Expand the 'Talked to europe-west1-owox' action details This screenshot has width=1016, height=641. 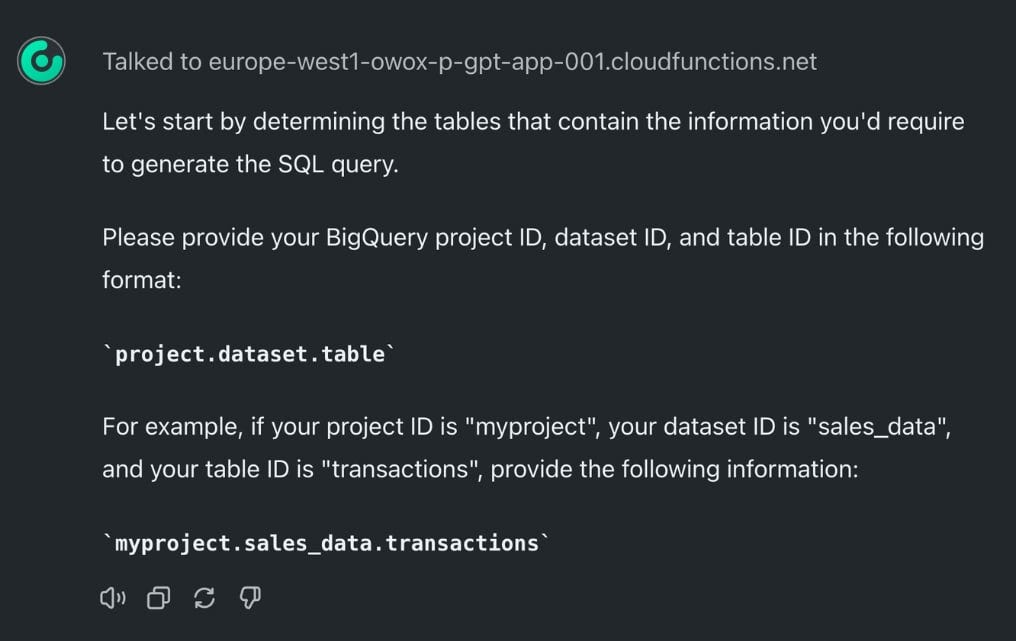[459, 62]
